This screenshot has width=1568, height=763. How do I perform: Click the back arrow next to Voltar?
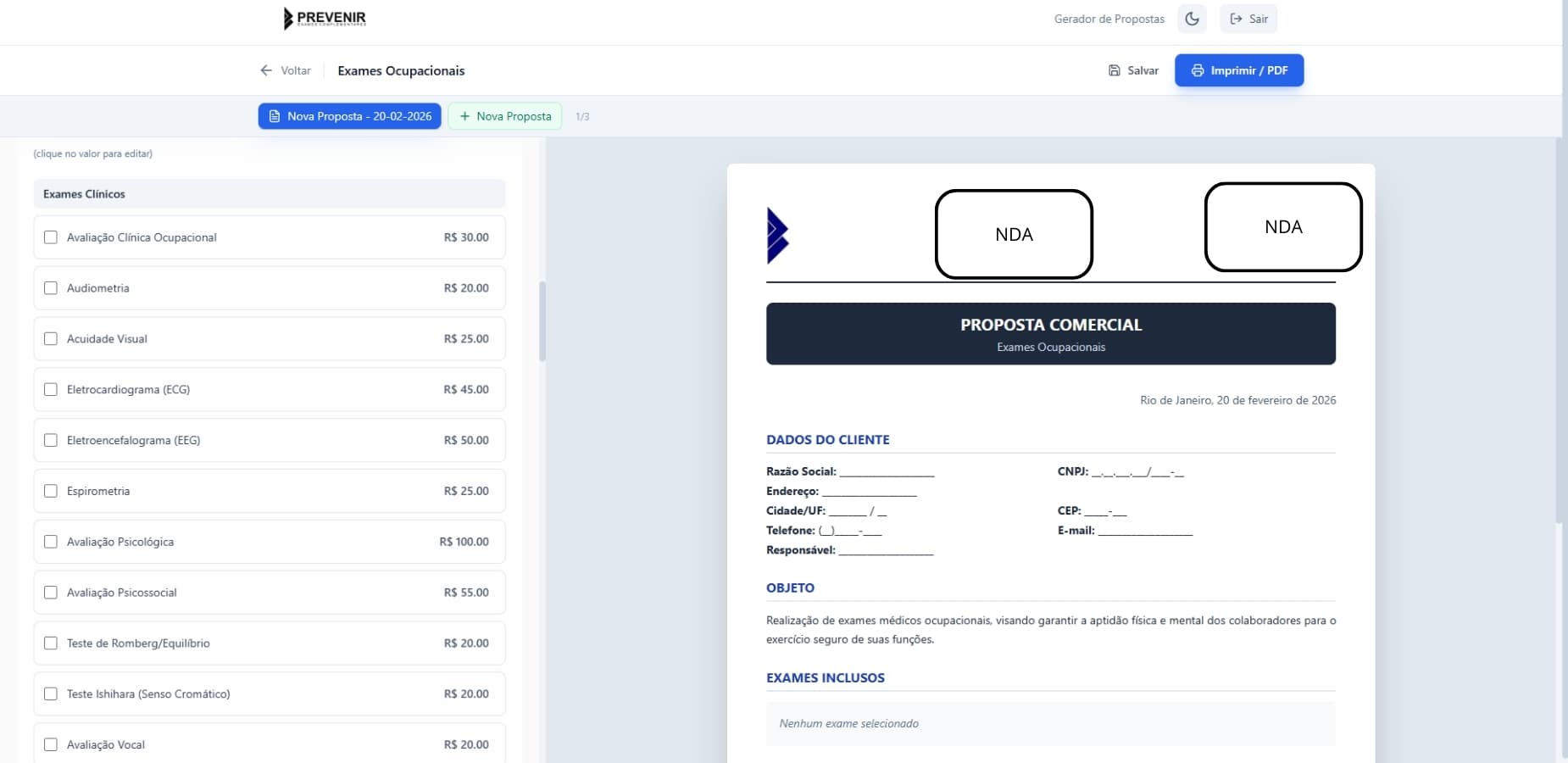(267, 70)
